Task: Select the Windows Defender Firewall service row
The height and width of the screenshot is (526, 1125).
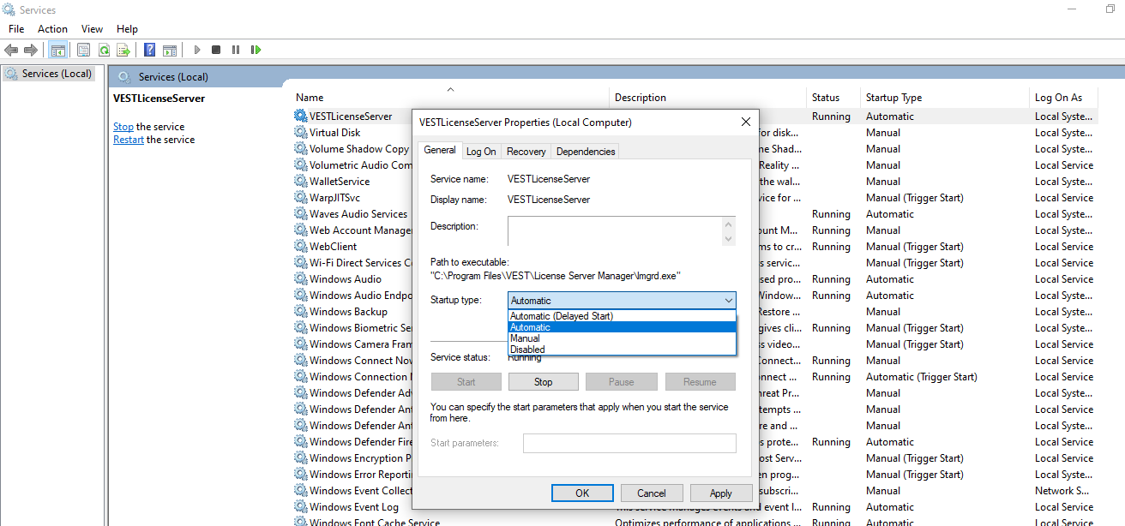Action: coord(695,442)
